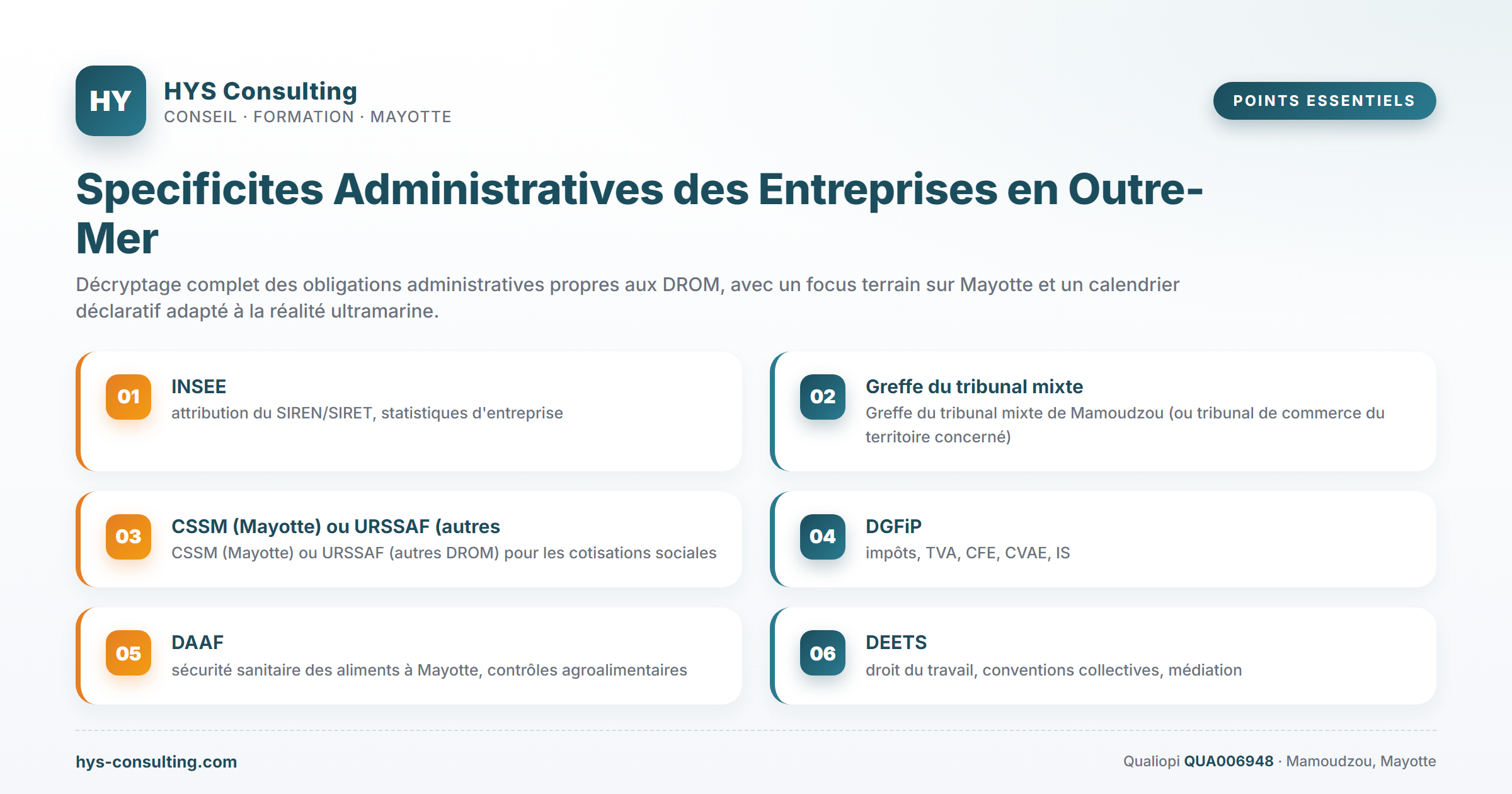
Task: Click the POINTS ESSENTIELS pill
Action: click(1324, 101)
